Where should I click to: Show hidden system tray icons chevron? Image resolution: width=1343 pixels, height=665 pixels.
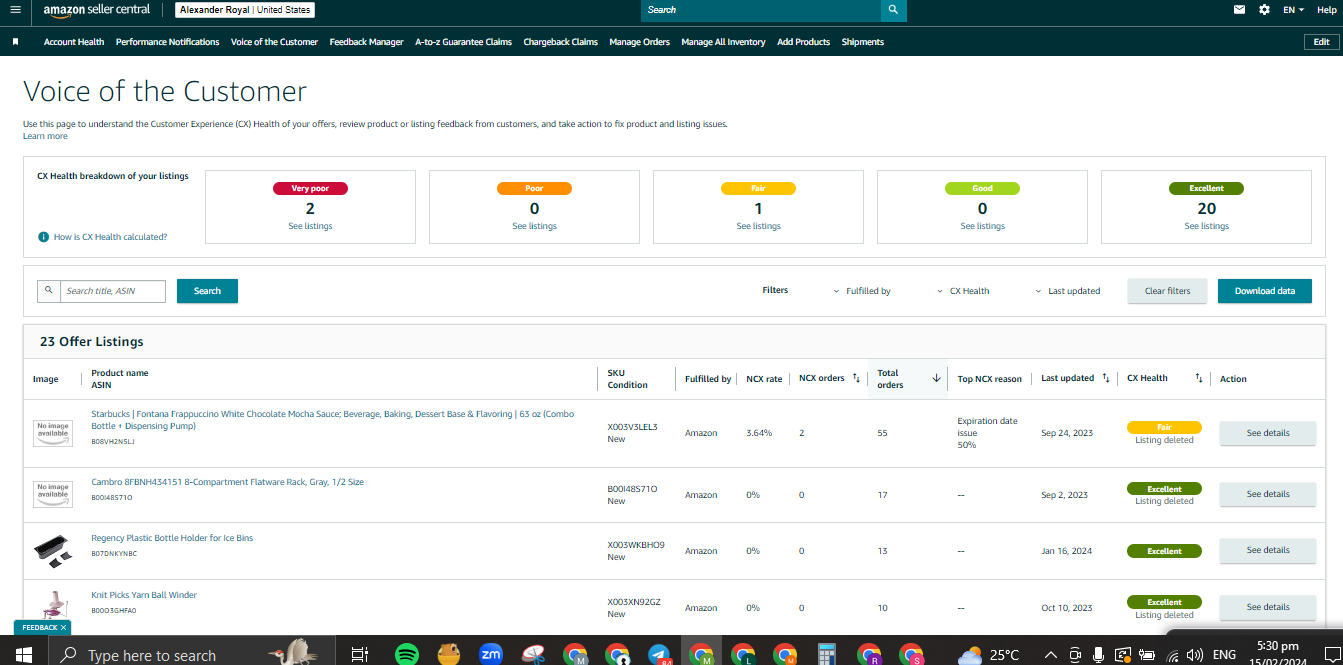pos(1051,655)
